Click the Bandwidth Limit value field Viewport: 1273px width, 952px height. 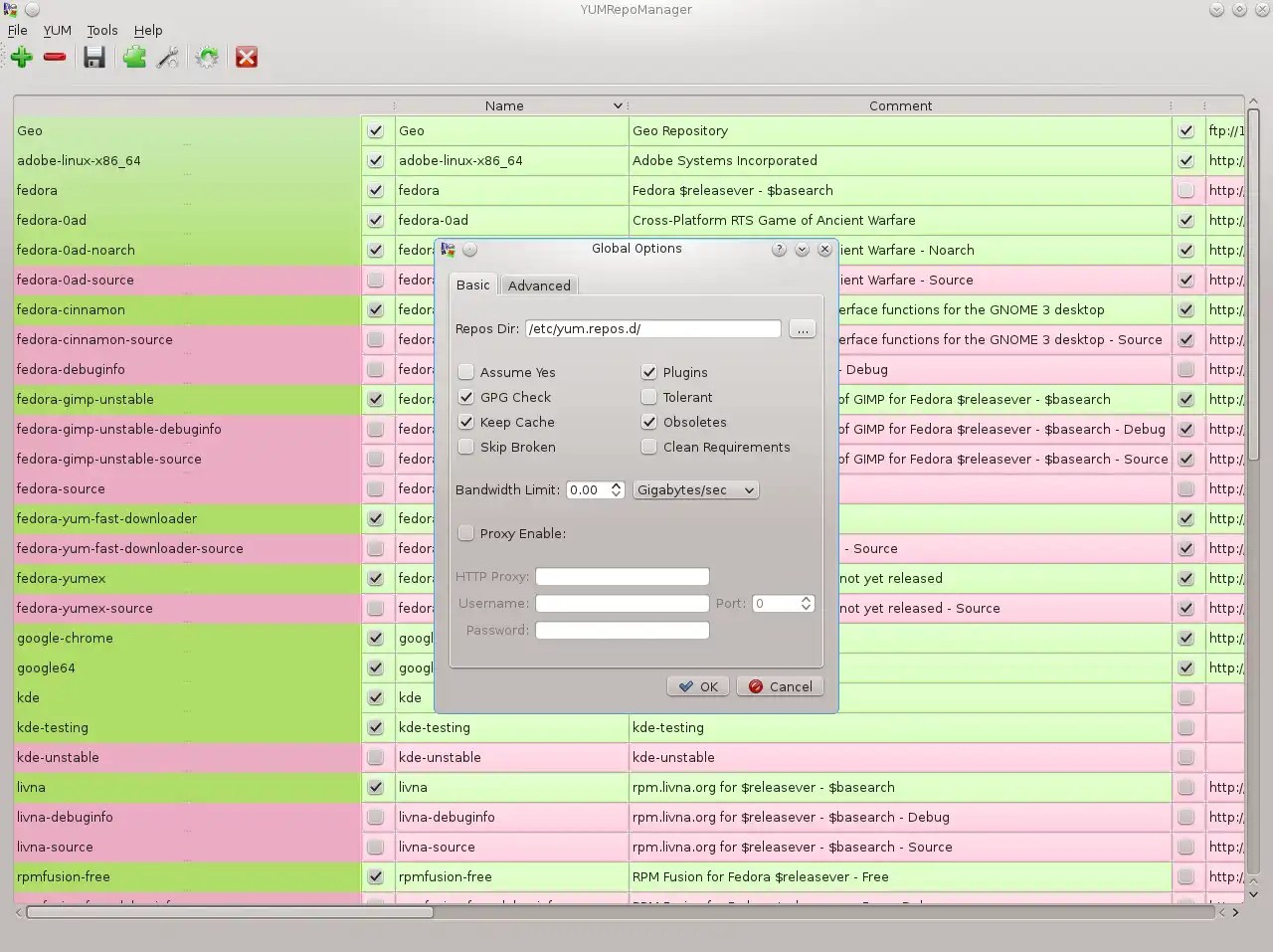click(x=588, y=489)
